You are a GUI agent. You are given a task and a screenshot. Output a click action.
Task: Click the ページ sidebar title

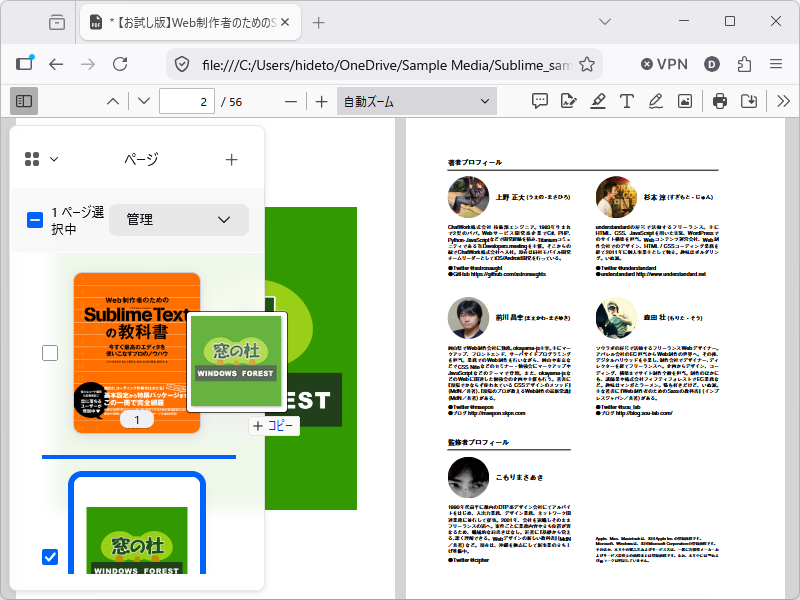click(x=141, y=159)
